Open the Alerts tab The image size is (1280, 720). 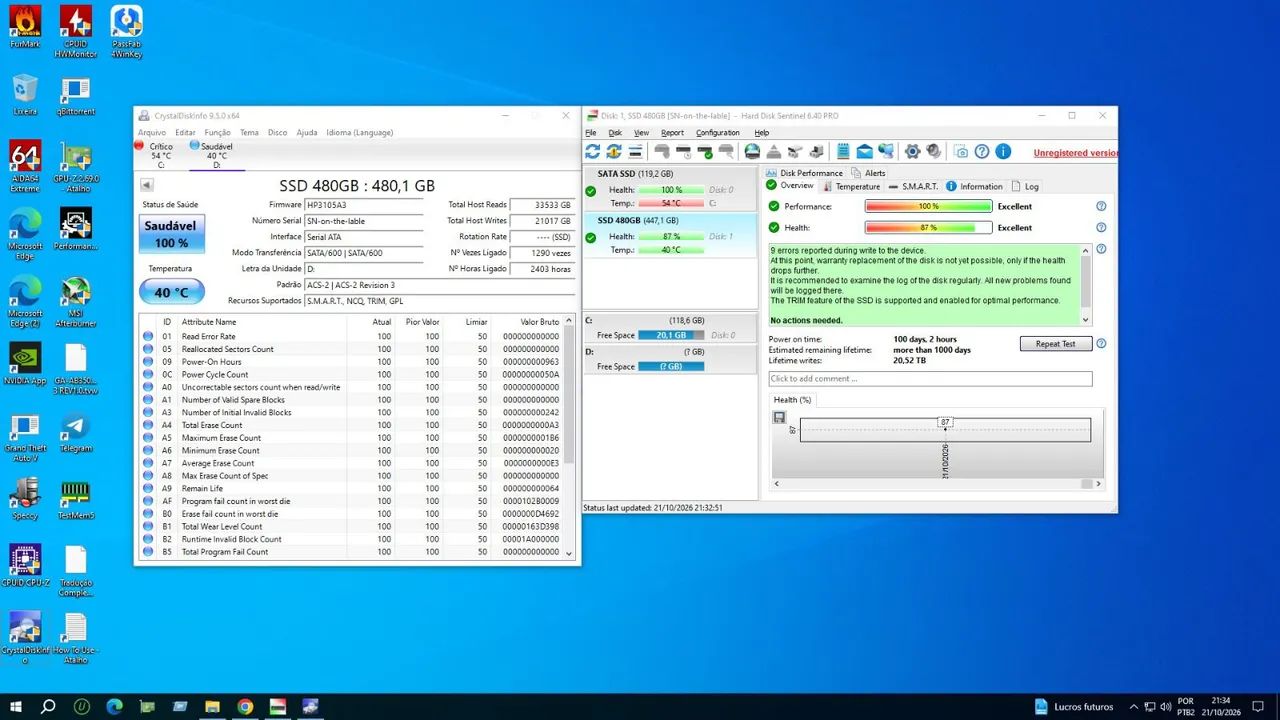pyautogui.click(x=868, y=173)
